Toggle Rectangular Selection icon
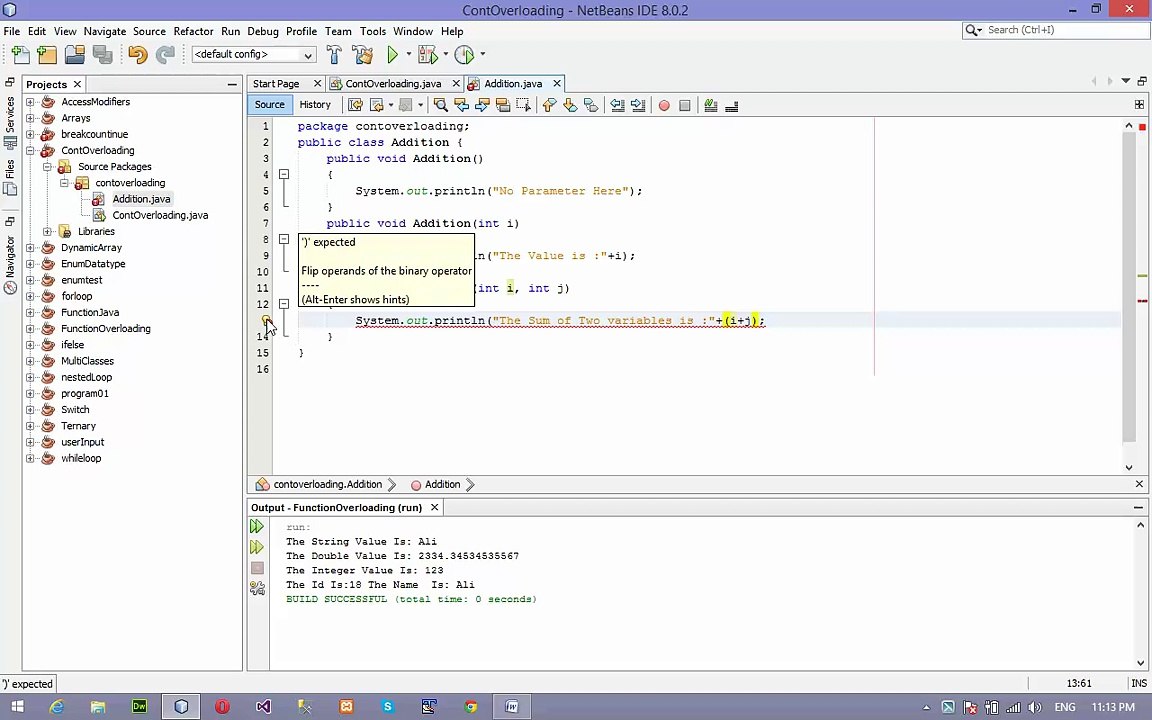The width and height of the screenshot is (1152, 720). [x=523, y=105]
